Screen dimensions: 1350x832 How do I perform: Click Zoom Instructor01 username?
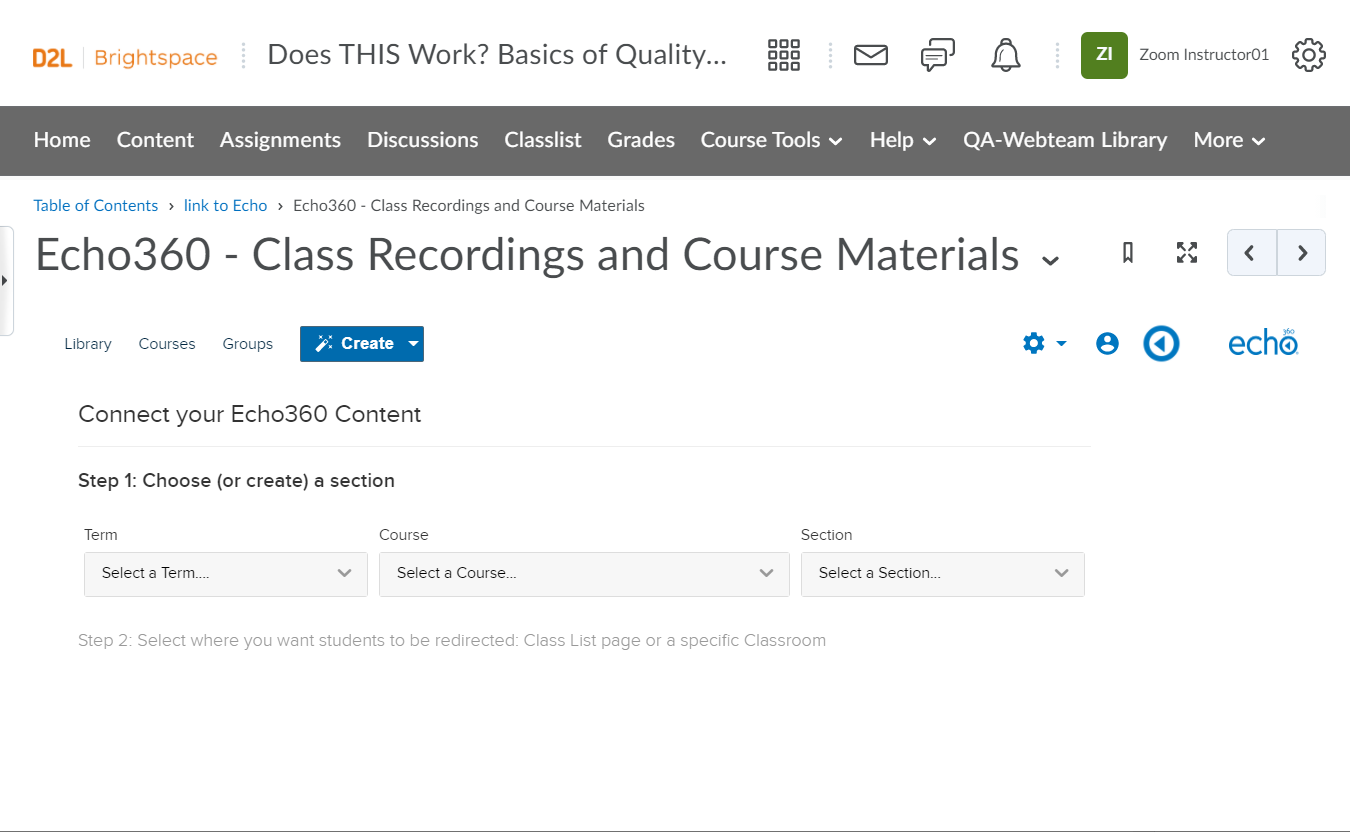1204,55
